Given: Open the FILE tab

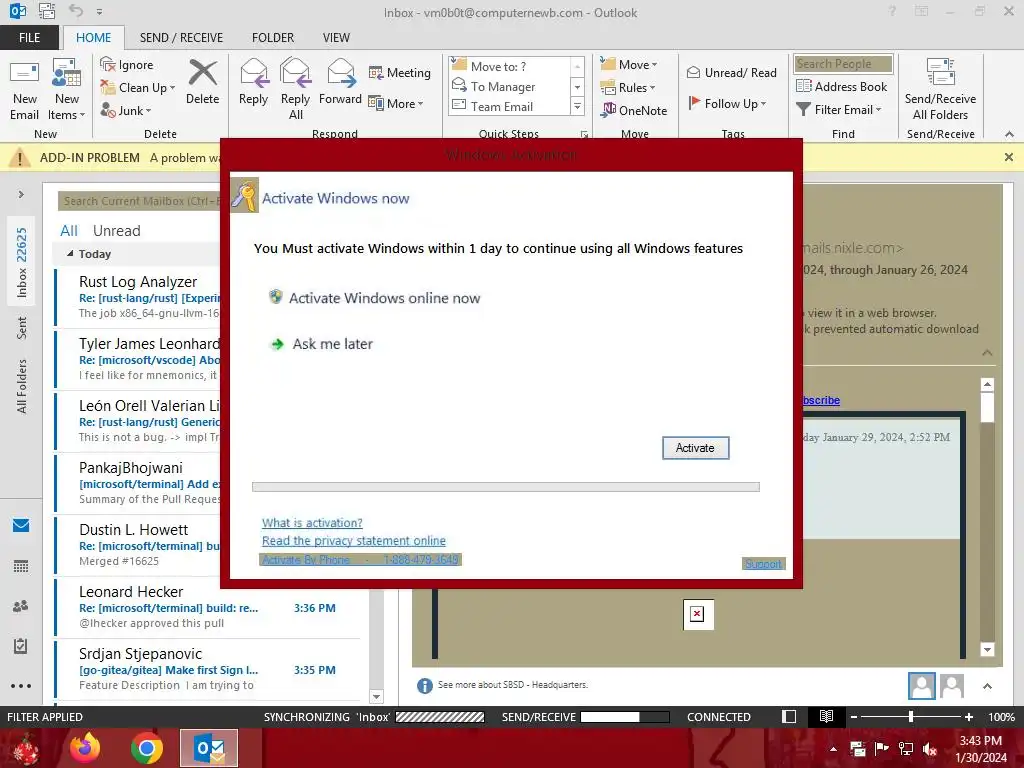Looking at the screenshot, I should [x=29, y=38].
